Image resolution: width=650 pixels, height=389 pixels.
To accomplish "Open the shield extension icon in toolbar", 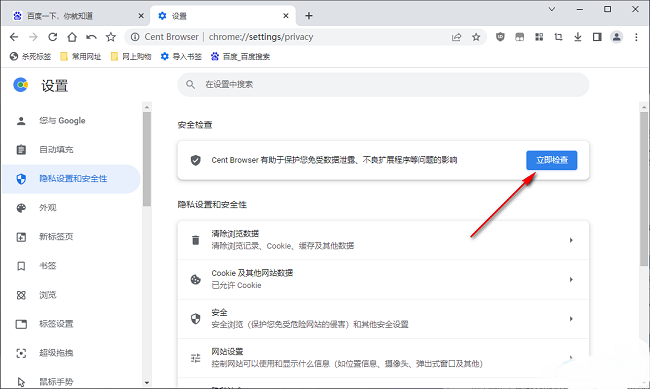I will click(x=500, y=37).
